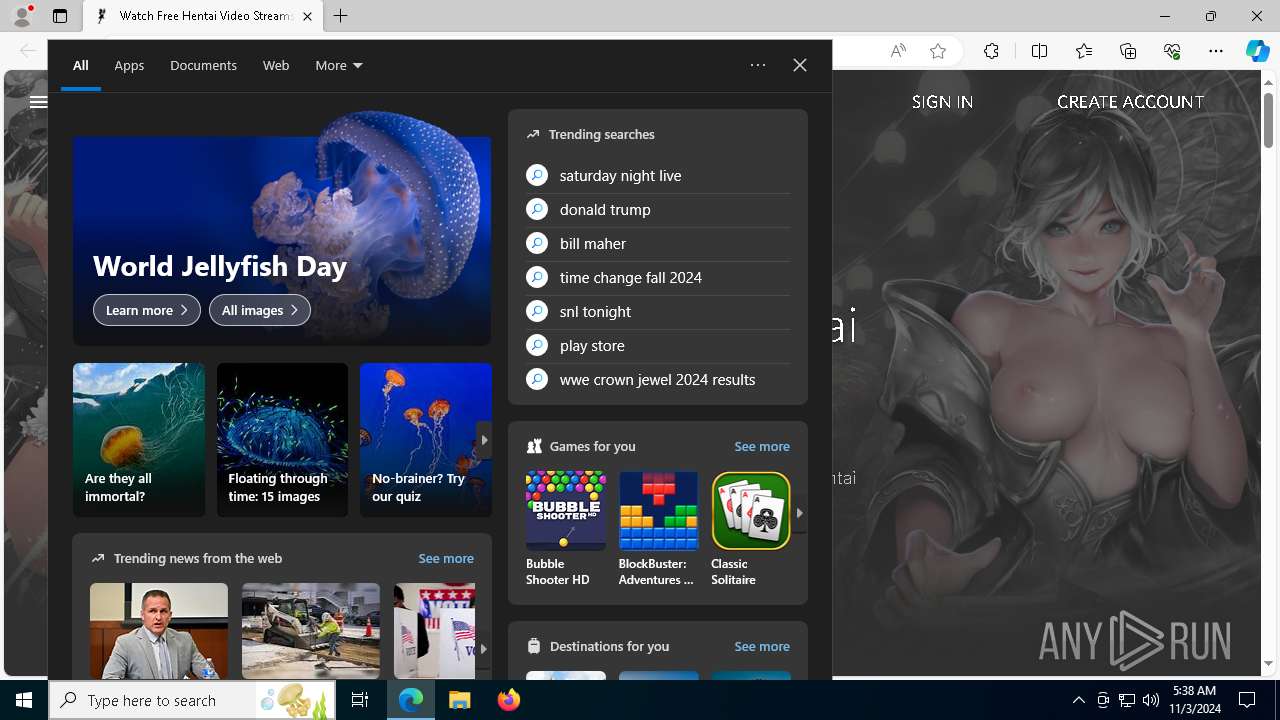Show more games with the right arrow
The height and width of the screenshot is (720, 1280).
[x=799, y=512]
